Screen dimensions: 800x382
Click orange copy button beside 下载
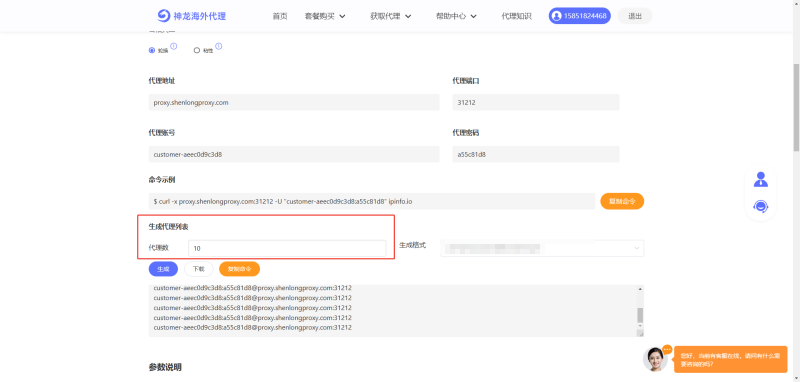pos(239,269)
